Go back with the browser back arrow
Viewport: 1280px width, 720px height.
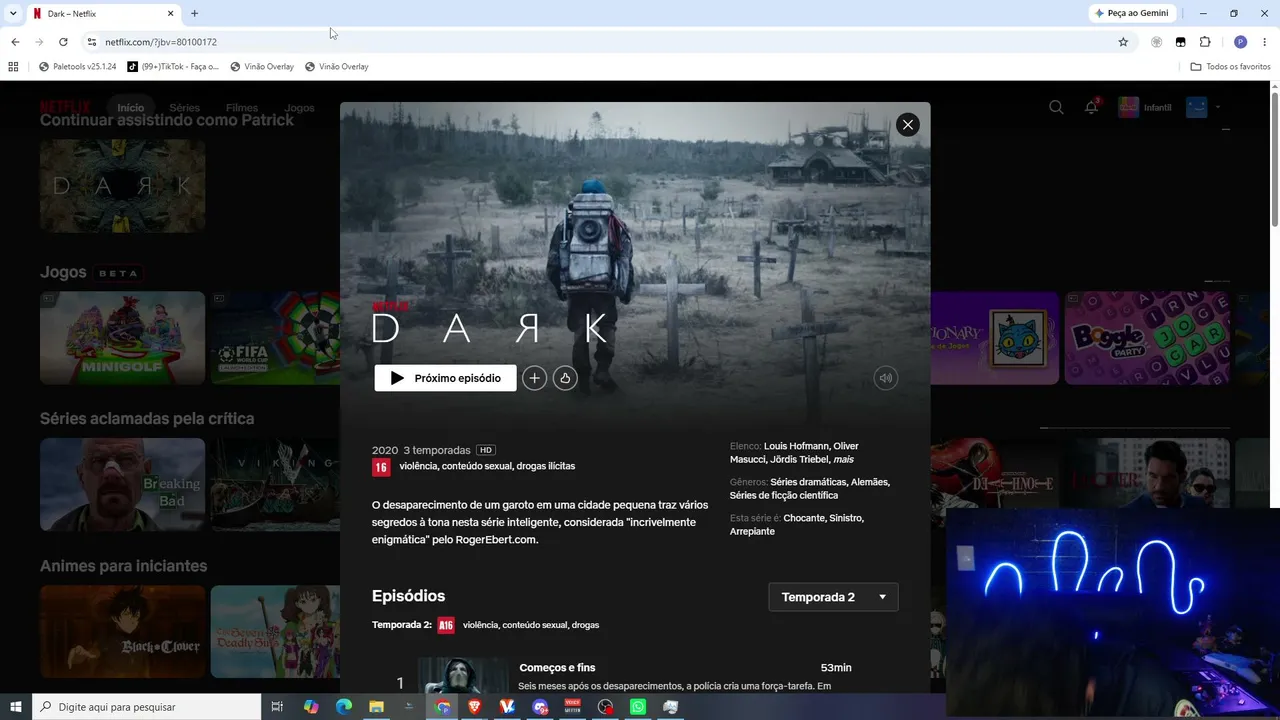click(15, 42)
